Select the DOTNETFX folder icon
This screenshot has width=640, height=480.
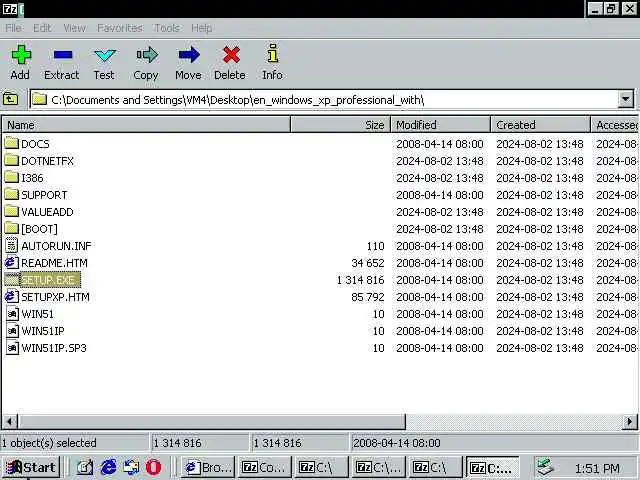pyautogui.click(x=11, y=160)
